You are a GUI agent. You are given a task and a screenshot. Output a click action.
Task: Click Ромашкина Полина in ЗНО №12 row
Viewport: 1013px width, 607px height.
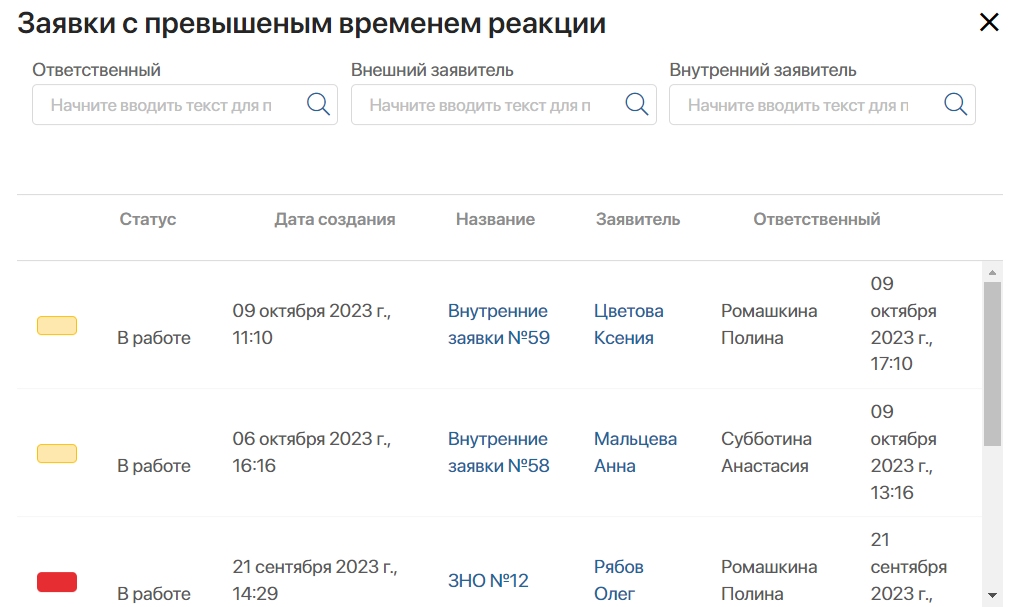[769, 580]
